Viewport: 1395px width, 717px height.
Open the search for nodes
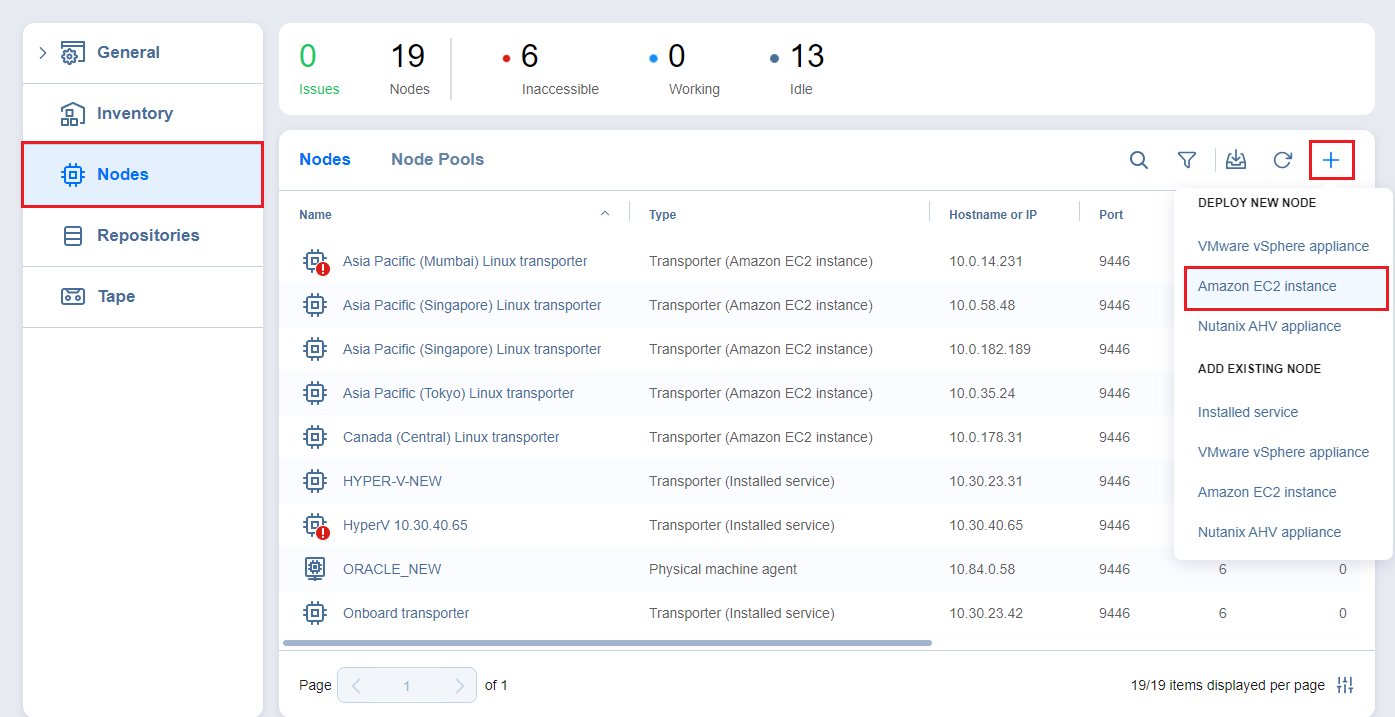click(x=1139, y=159)
